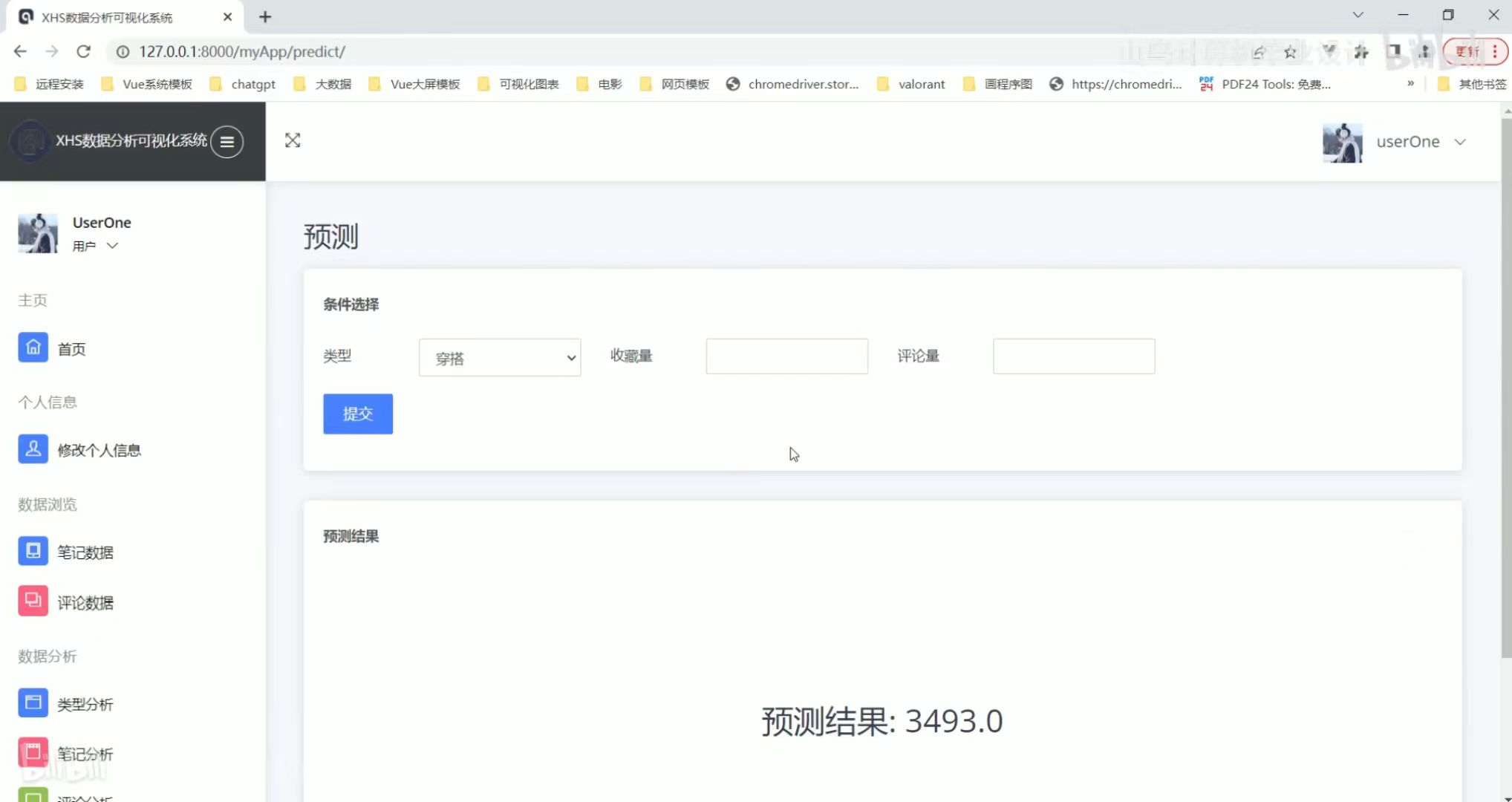Screen dimensions: 1512x802
Task: Reload the page with refresh icon
Action: (83, 51)
